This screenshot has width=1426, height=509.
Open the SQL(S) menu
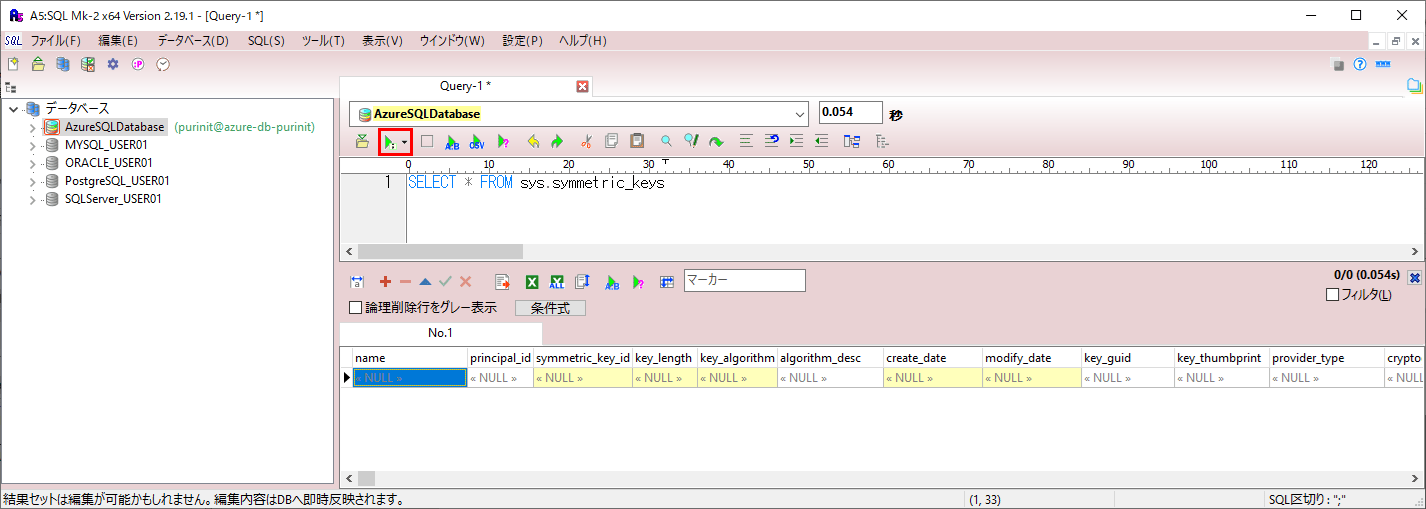[x=266, y=41]
